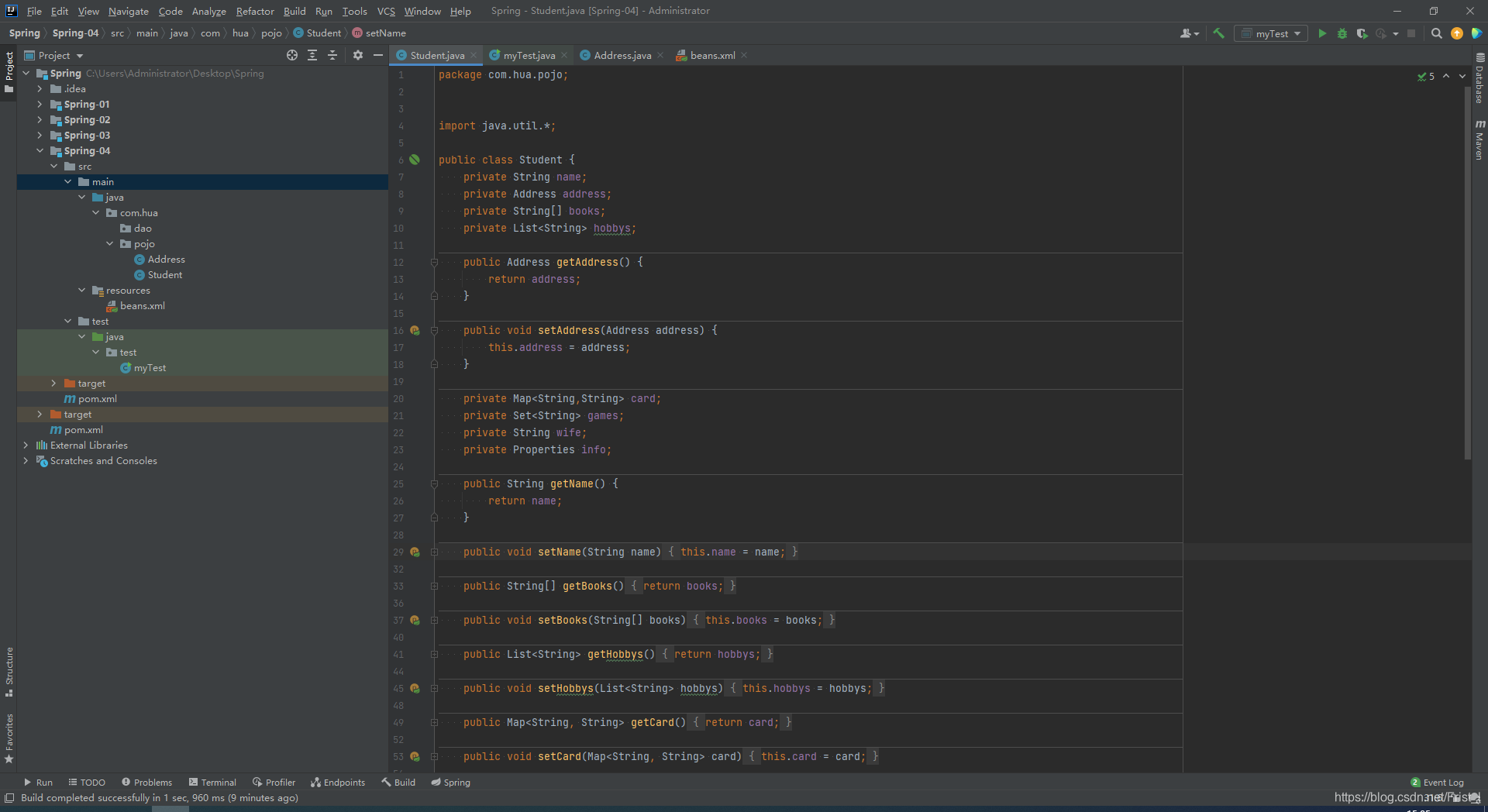Image resolution: width=1488 pixels, height=812 pixels.
Task: Run with Coverage using the shield icon
Action: [1362, 33]
